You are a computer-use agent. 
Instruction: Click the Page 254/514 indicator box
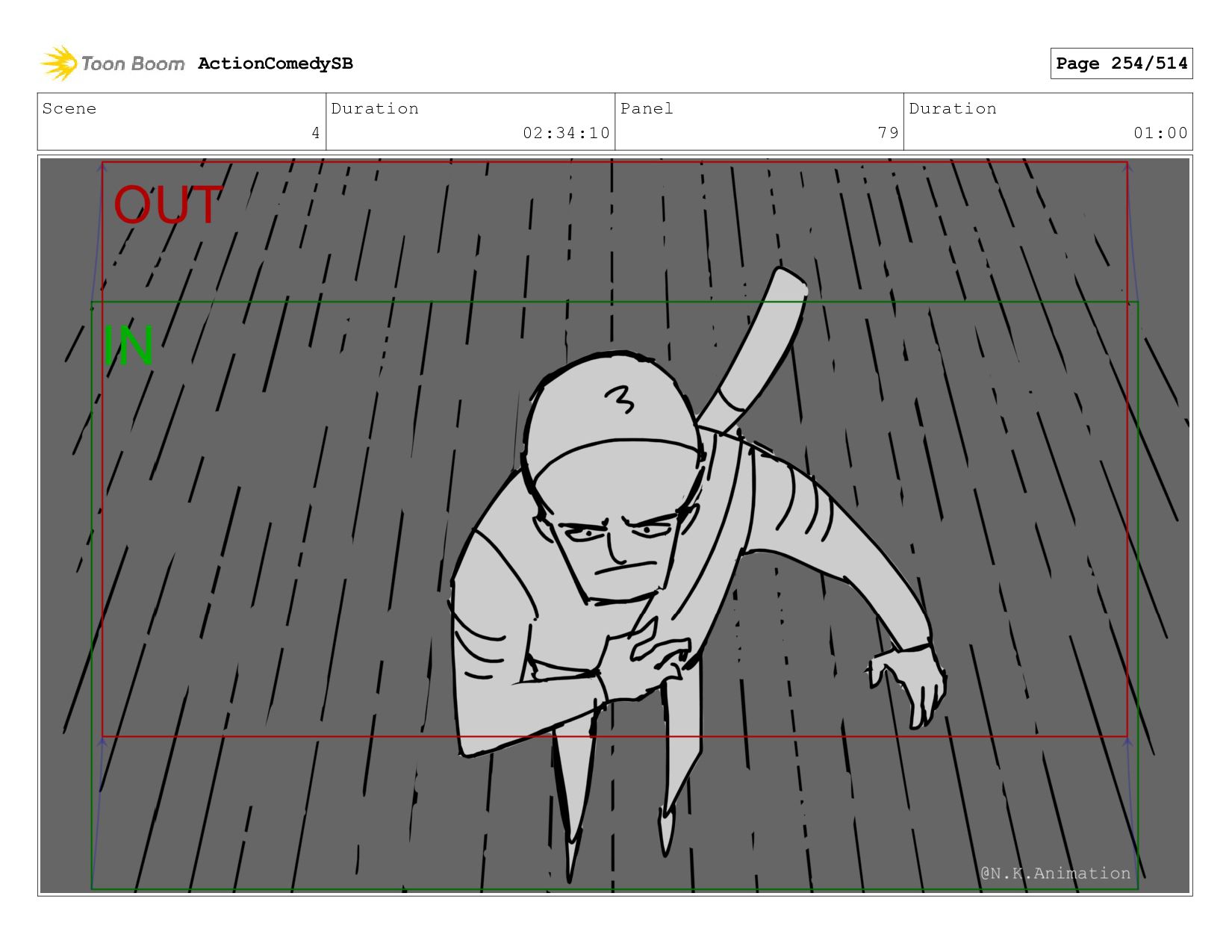(x=1121, y=63)
